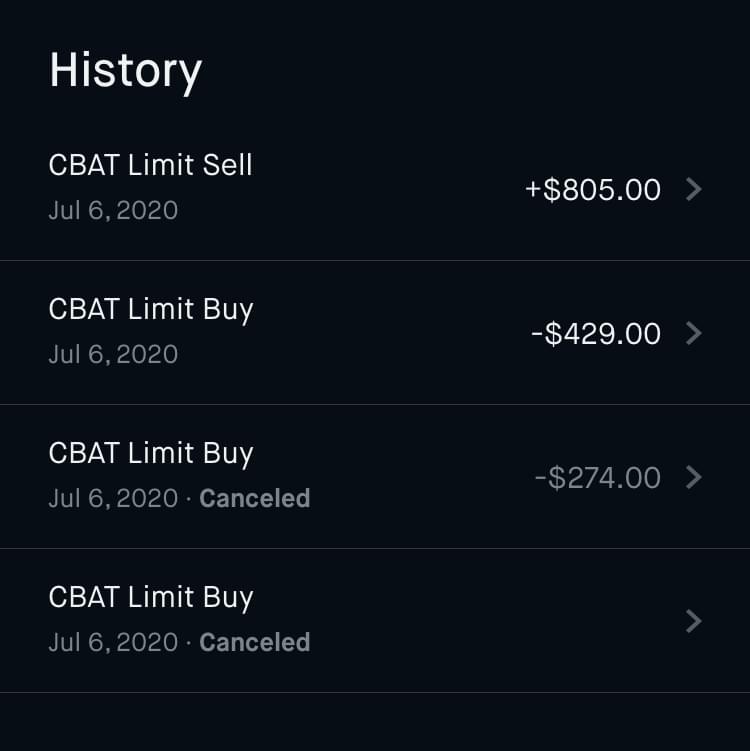This screenshot has width=750, height=751.
Task: Click the -$429.00 purchase amount
Action: point(596,334)
